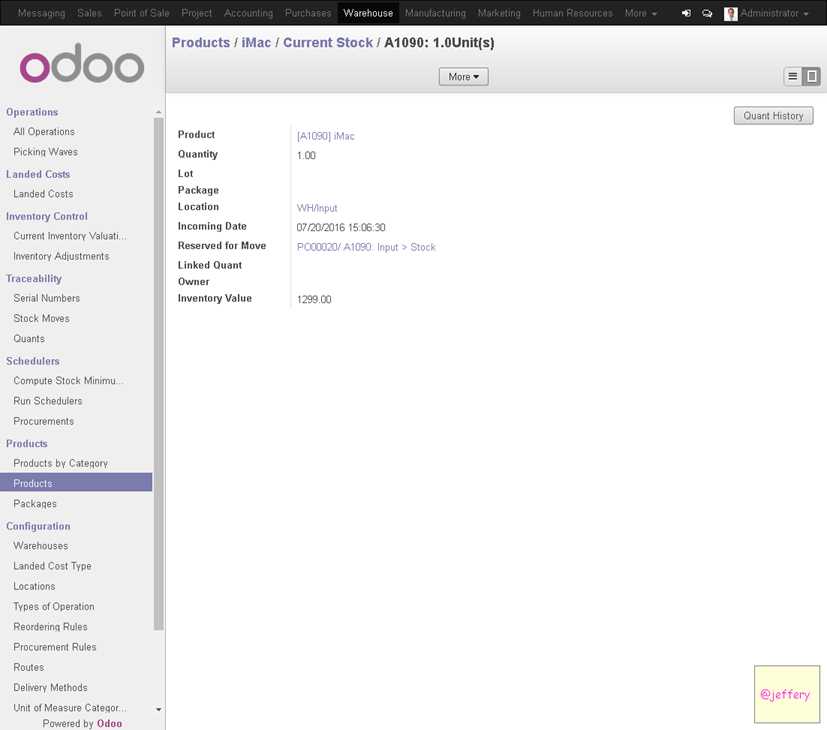Open the conversations chat bubble icon
The width and height of the screenshot is (827, 730).
707,13
